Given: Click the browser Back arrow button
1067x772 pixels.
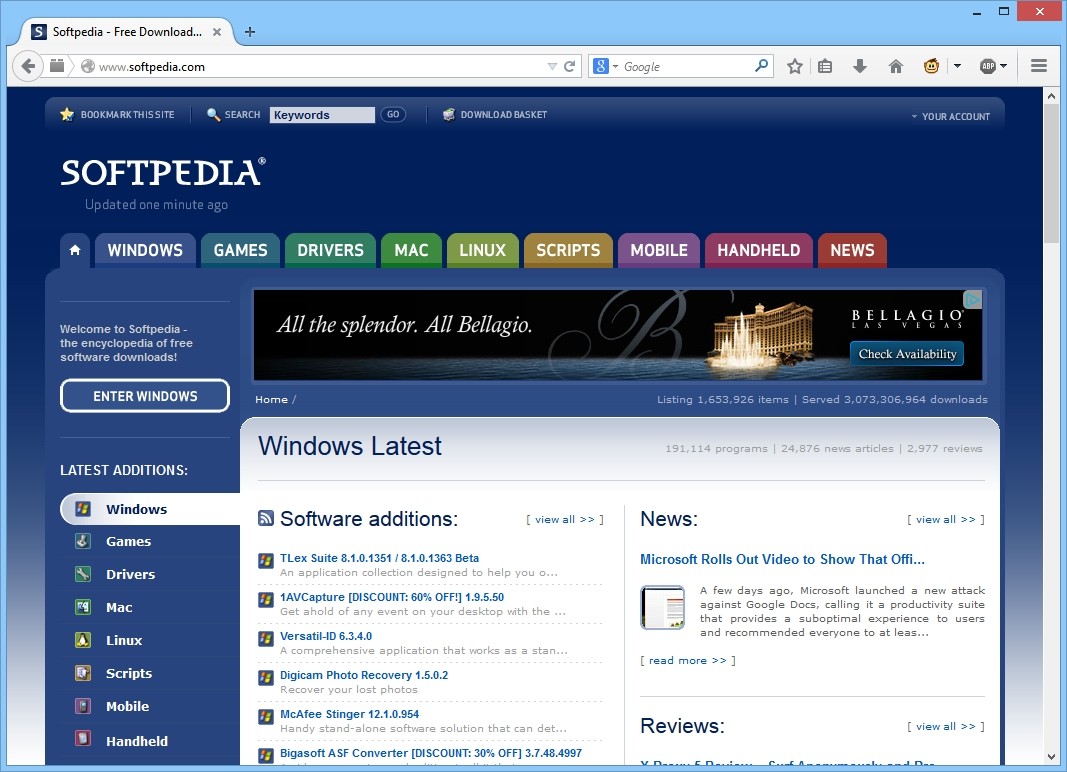Looking at the screenshot, I should [28, 66].
